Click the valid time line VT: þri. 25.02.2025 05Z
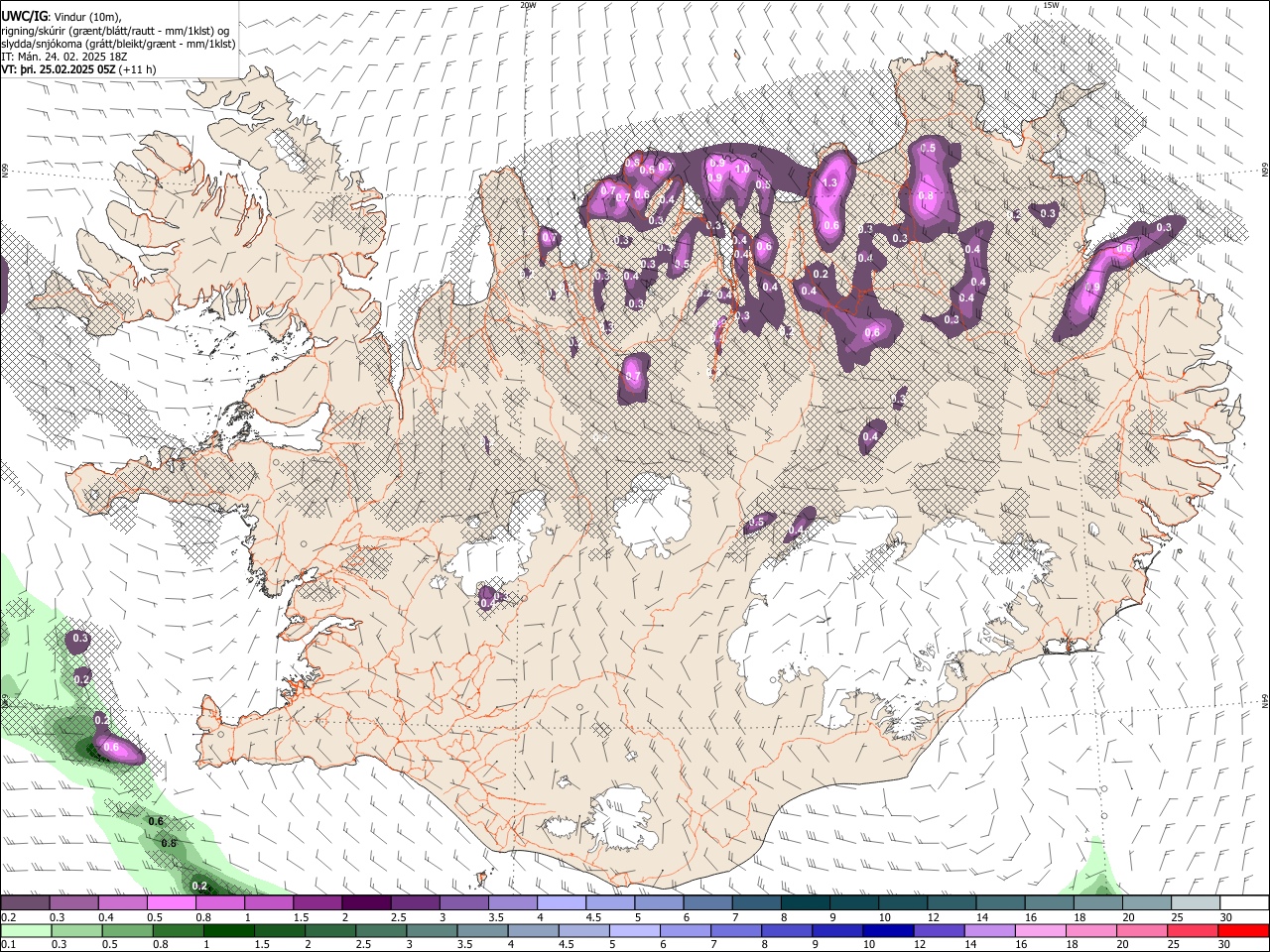Screen dimensions: 1270x952 point(59,69)
